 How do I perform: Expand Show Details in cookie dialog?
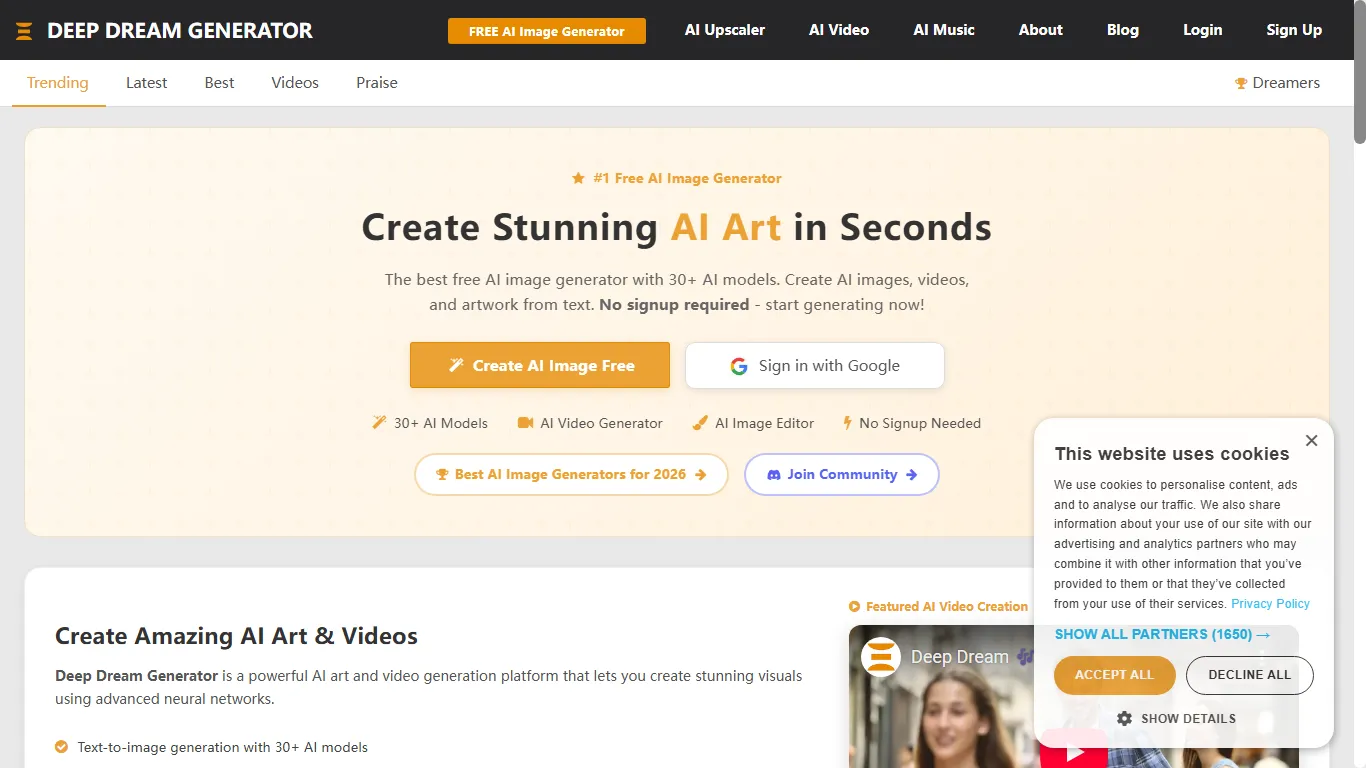(1187, 718)
